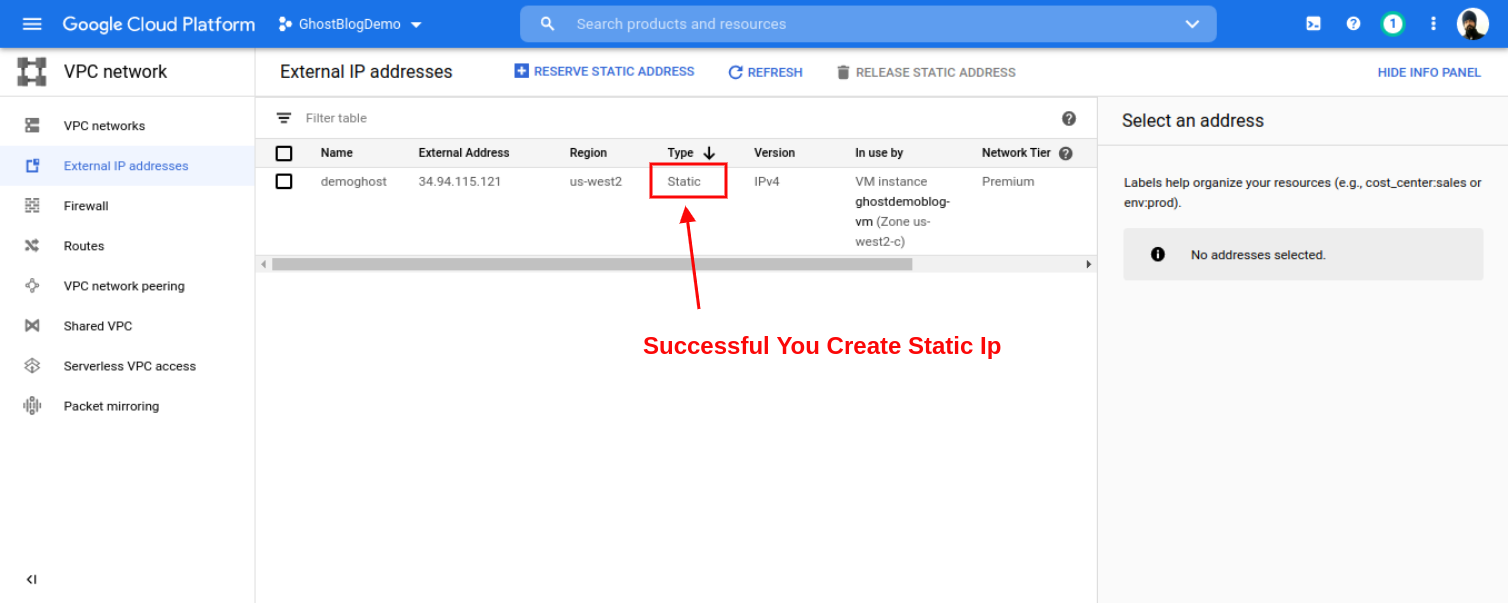Click the Network Tier help icon
This screenshot has height=603, width=1508.
coord(1065,153)
